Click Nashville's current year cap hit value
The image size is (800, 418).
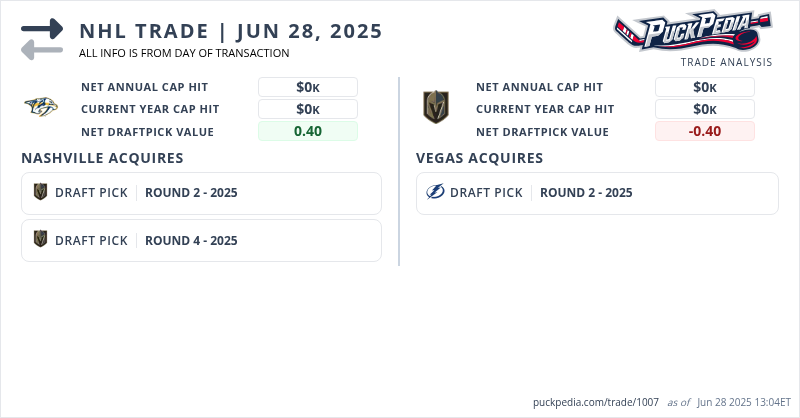point(307,109)
